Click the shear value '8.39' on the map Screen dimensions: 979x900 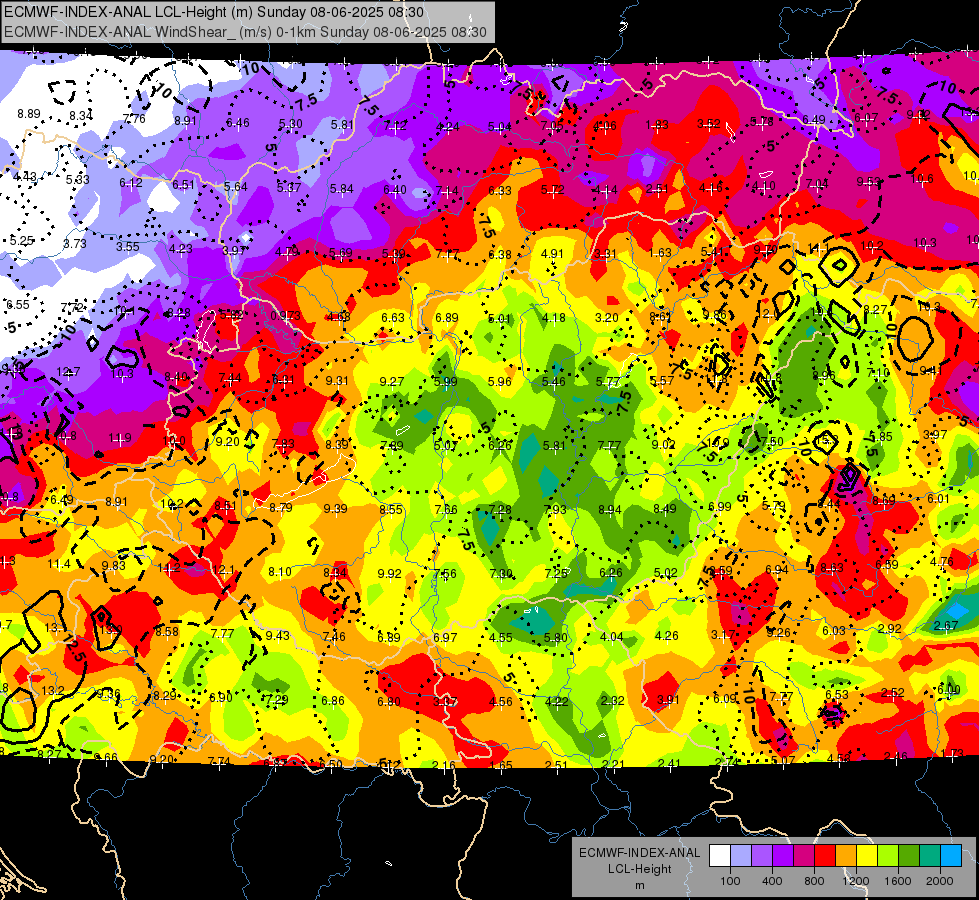337,445
